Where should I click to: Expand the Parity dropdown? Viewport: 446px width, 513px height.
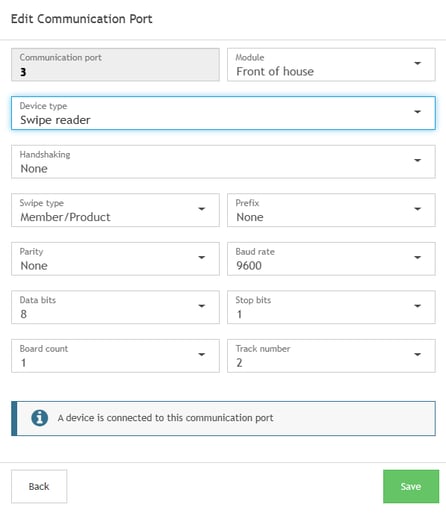(x=115, y=259)
